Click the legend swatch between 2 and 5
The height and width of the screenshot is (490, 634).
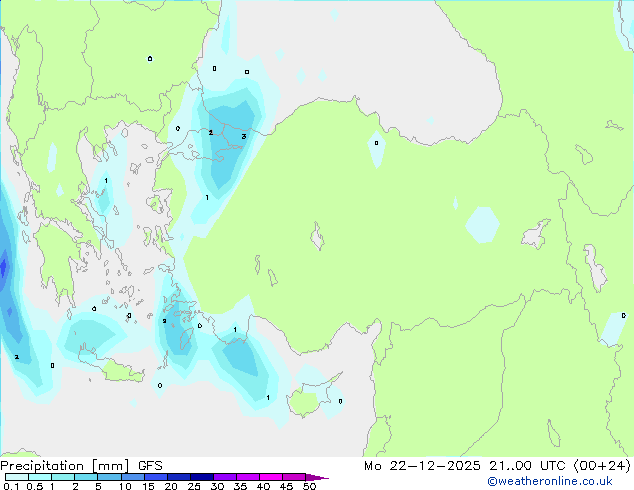pos(86,477)
